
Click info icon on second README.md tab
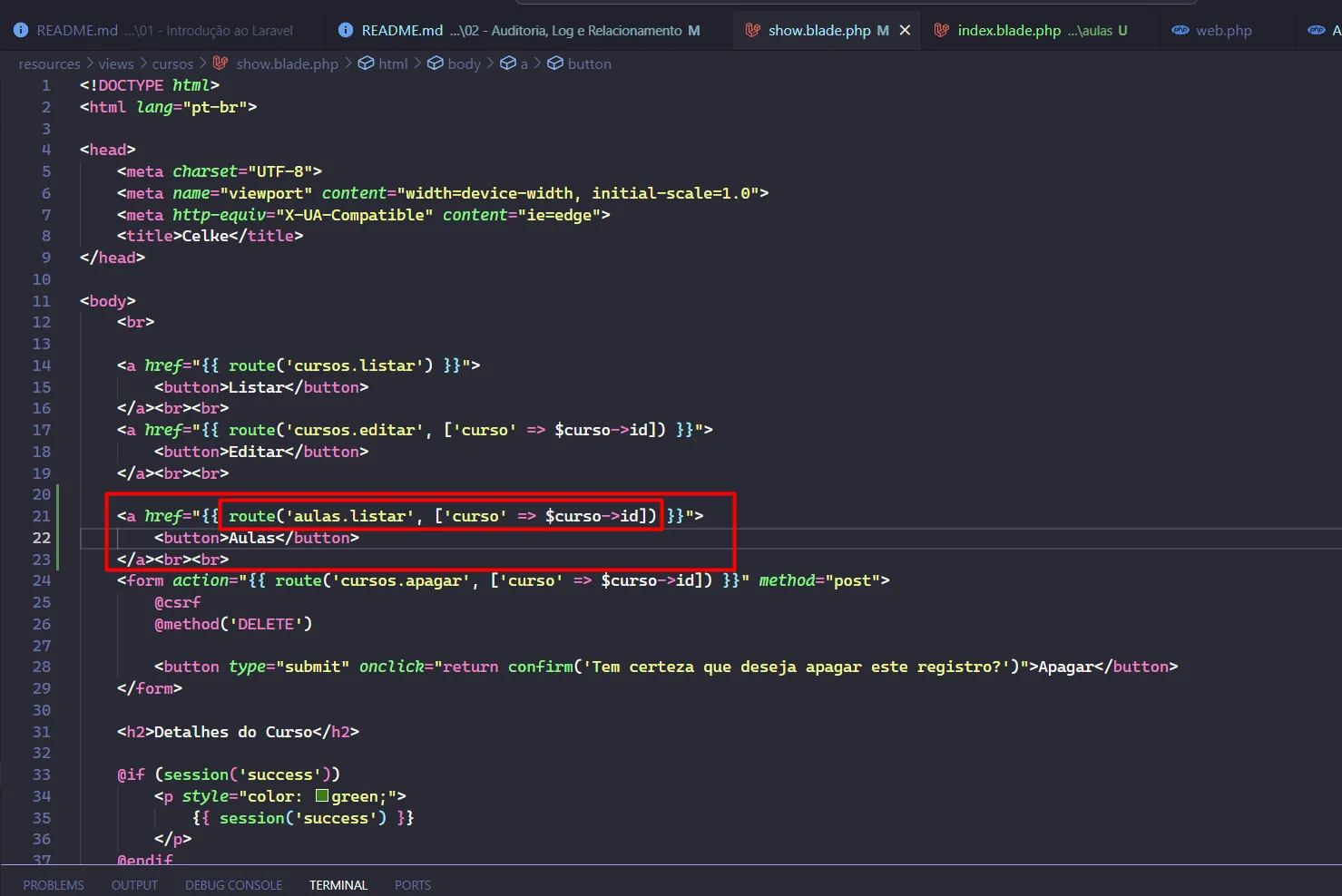coord(346,30)
